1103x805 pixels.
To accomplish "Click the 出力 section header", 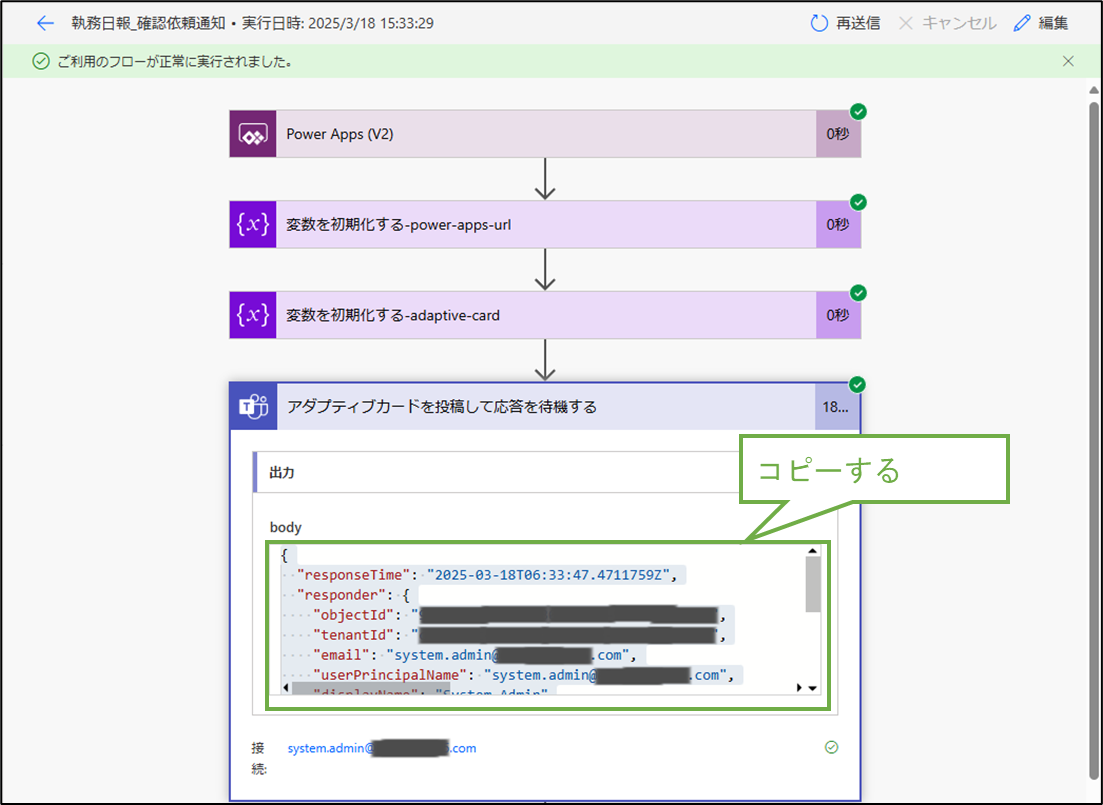I will [496, 472].
